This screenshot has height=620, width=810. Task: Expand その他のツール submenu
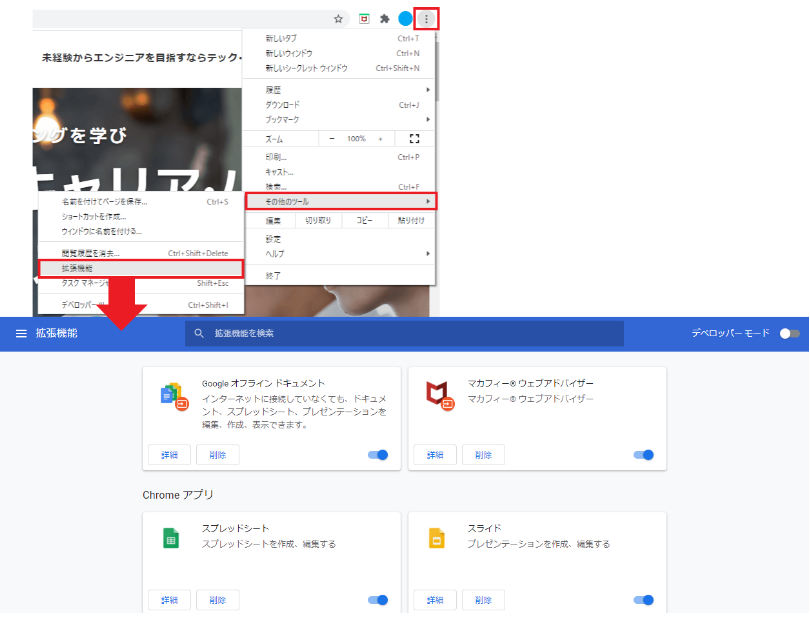pos(341,202)
